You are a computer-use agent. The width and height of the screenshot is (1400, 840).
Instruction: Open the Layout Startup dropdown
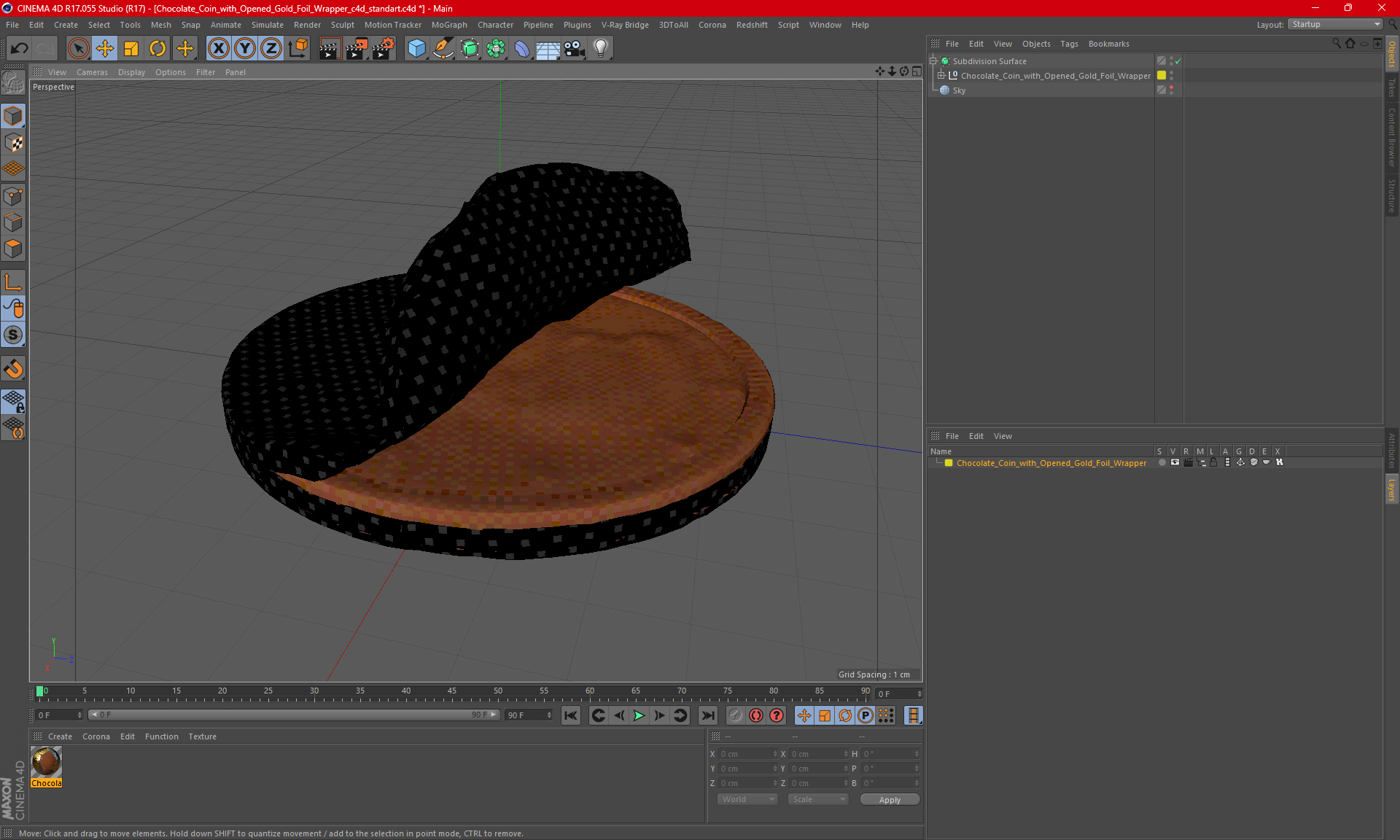pyautogui.click(x=1335, y=24)
